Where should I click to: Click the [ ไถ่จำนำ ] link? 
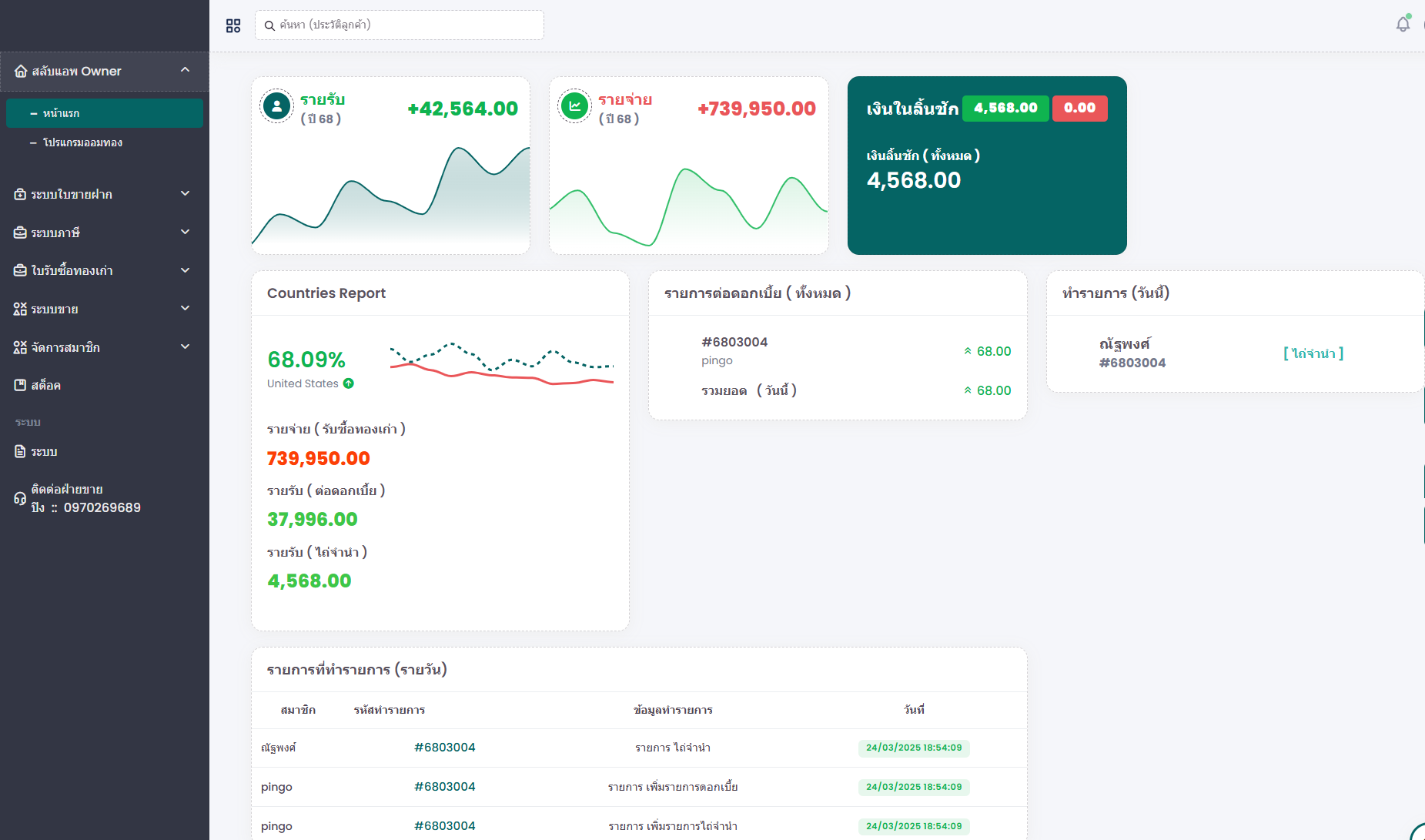click(x=1313, y=353)
